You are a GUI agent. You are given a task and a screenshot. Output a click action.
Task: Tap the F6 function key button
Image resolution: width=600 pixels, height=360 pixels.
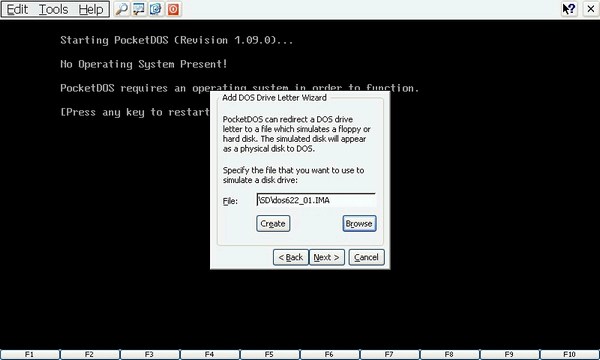[x=330, y=354]
